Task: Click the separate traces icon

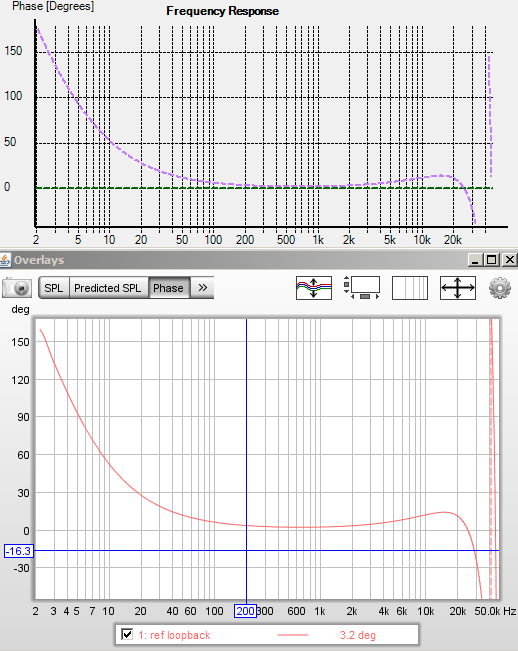Action: (314, 288)
